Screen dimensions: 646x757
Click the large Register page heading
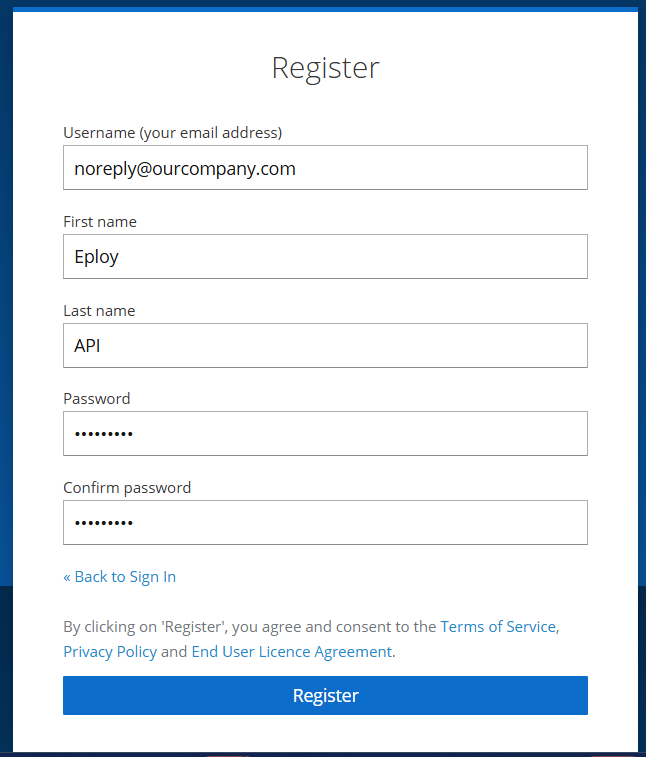pyautogui.click(x=325, y=68)
